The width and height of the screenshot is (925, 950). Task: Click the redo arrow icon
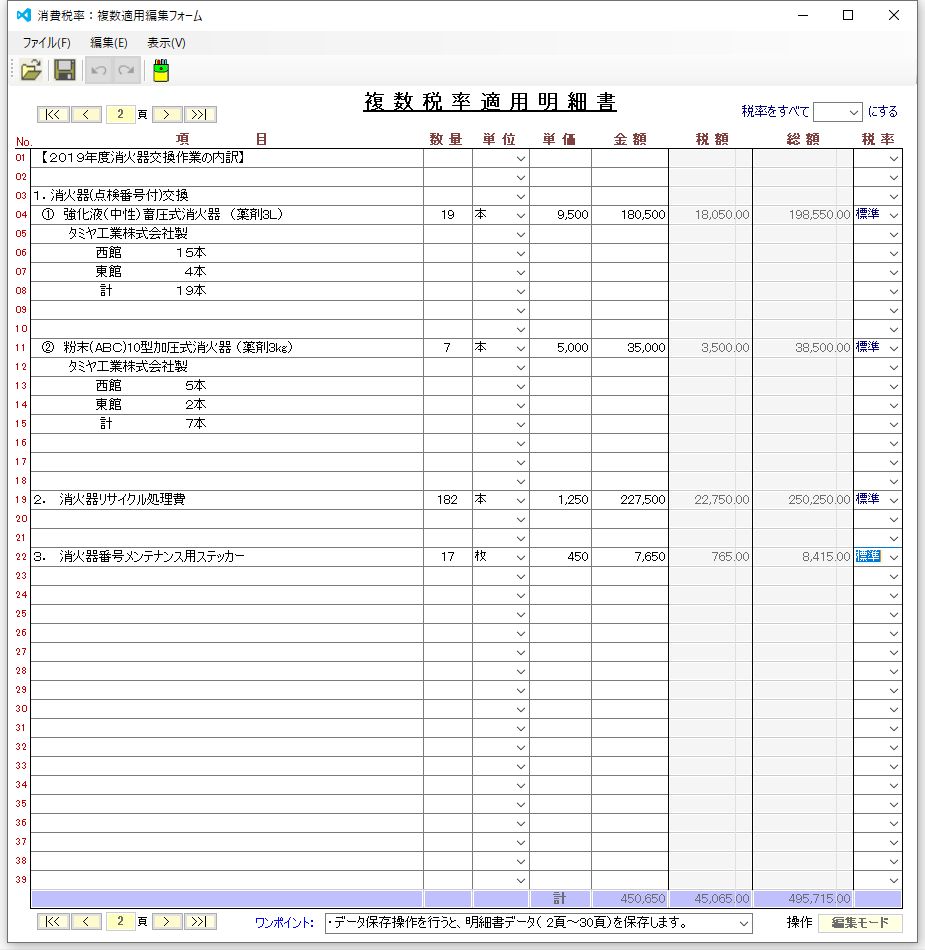(x=127, y=70)
